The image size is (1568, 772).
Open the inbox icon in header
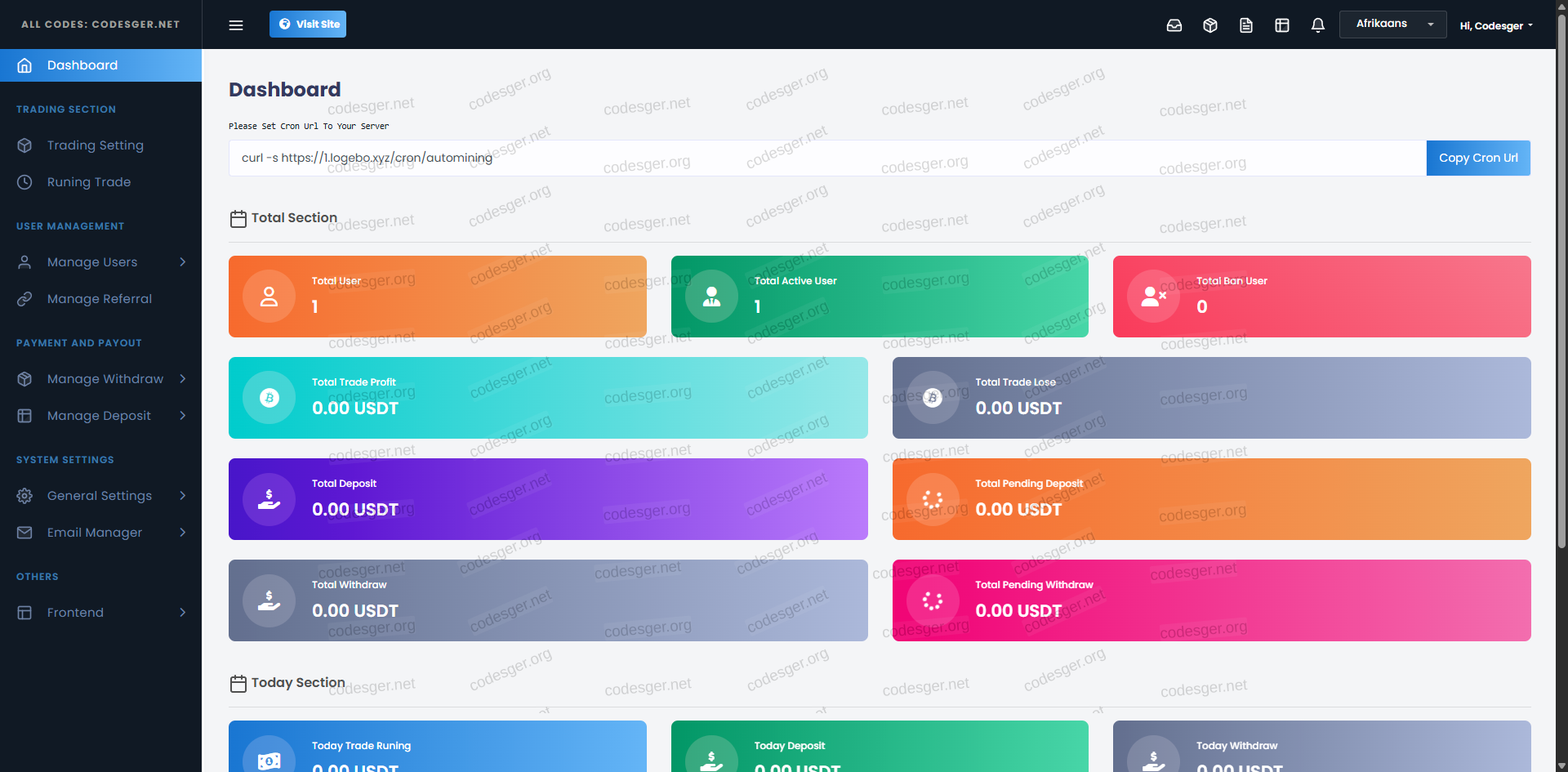(x=1174, y=25)
